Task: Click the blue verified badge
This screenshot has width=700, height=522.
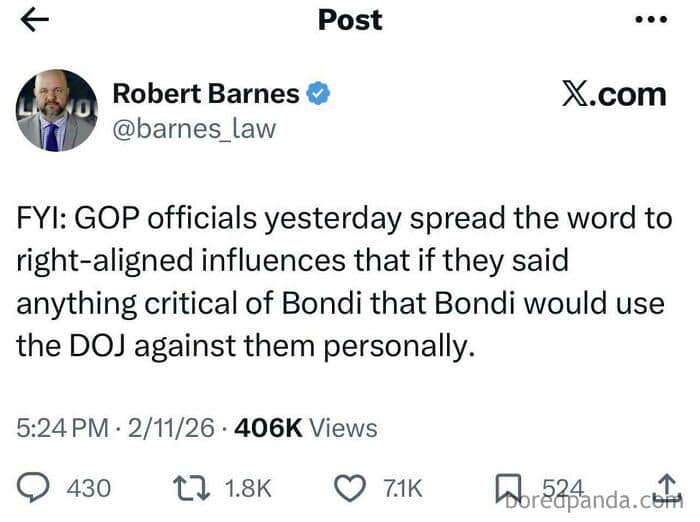Action: 319,94
